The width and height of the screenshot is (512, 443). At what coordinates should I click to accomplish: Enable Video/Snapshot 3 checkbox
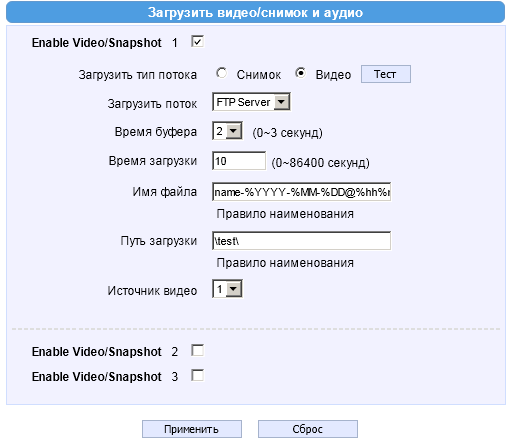tap(197, 375)
